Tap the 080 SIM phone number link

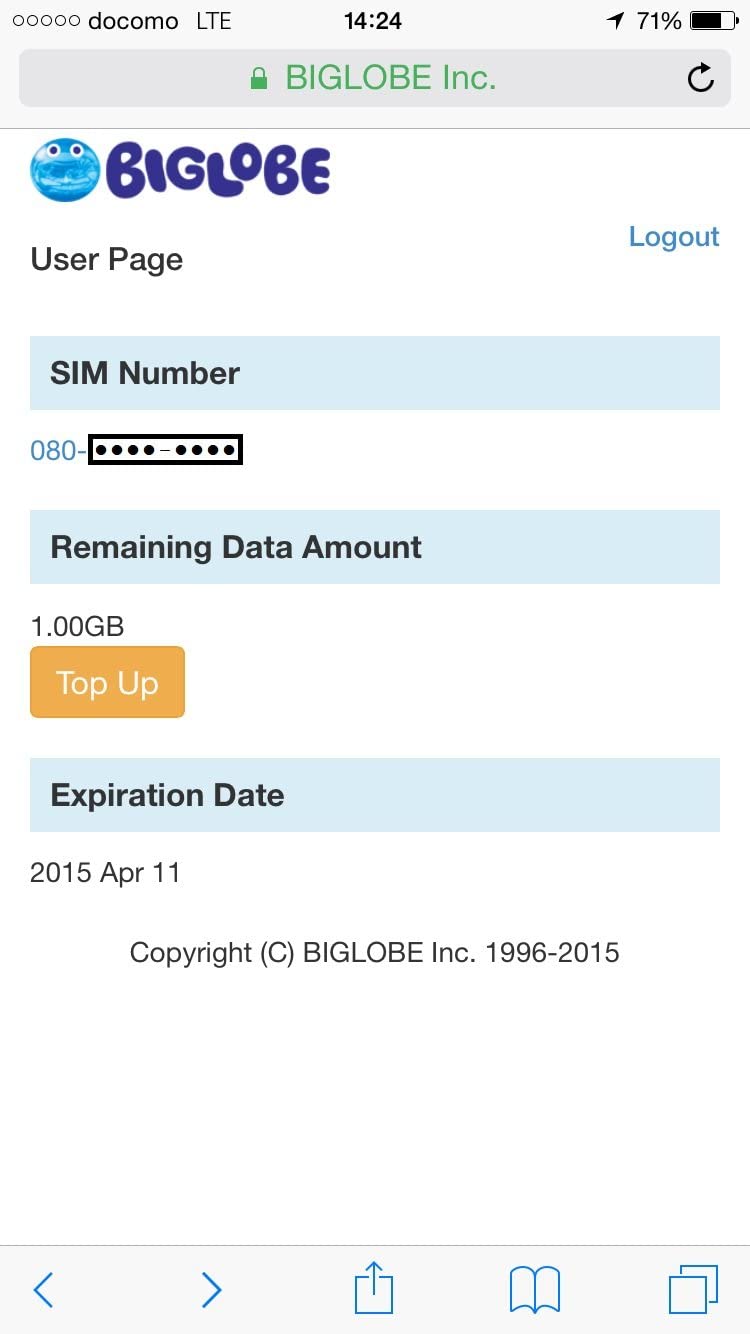pos(137,450)
